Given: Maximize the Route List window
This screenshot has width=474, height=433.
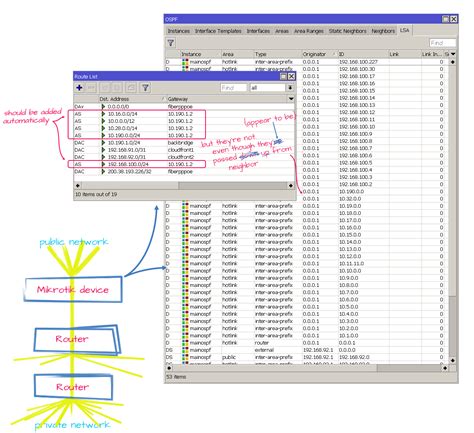Looking at the screenshot, I should (x=283, y=76).
